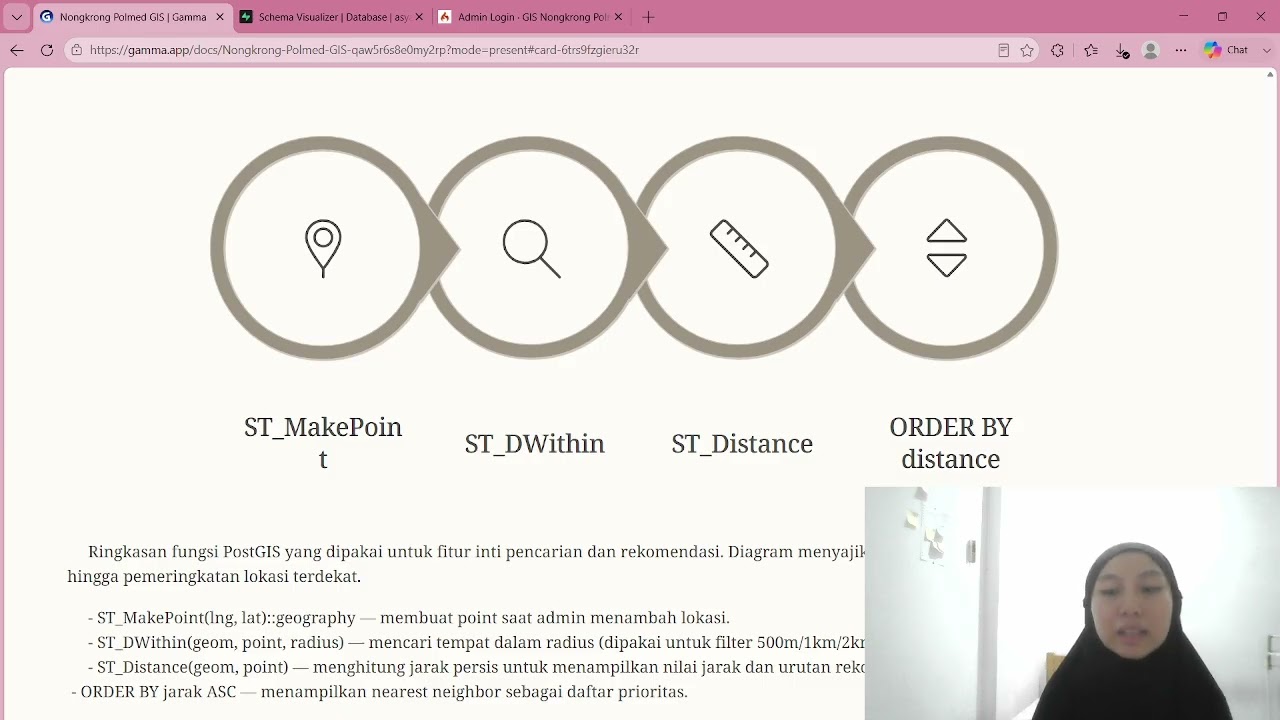The image size is (1280, 720).
Task: Open Copilot Chat
Action: tap(1226, 50)
